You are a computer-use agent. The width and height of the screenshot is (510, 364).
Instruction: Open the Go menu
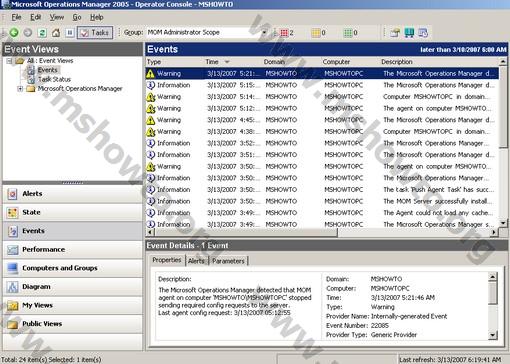[x=77, y=17]
